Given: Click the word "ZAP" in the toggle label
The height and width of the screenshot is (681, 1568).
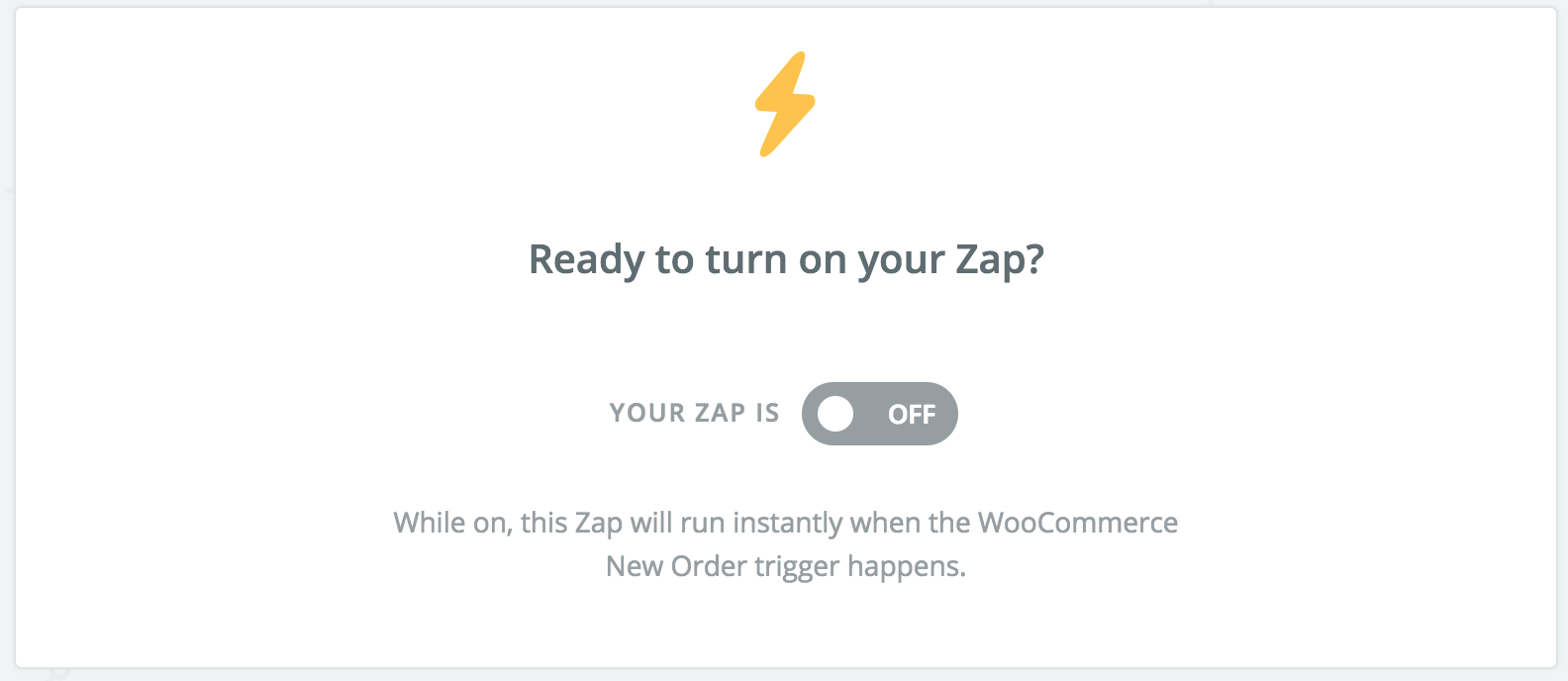Looking at the screenshot, I should coord(720,413).
